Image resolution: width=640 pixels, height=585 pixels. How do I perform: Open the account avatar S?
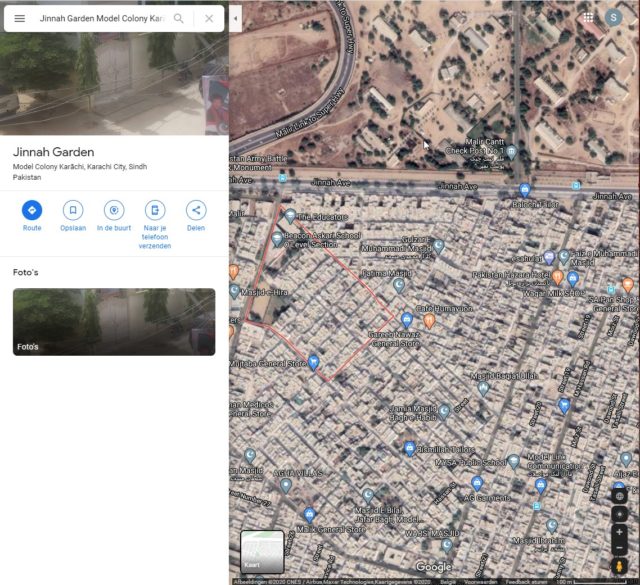[613, 18]
